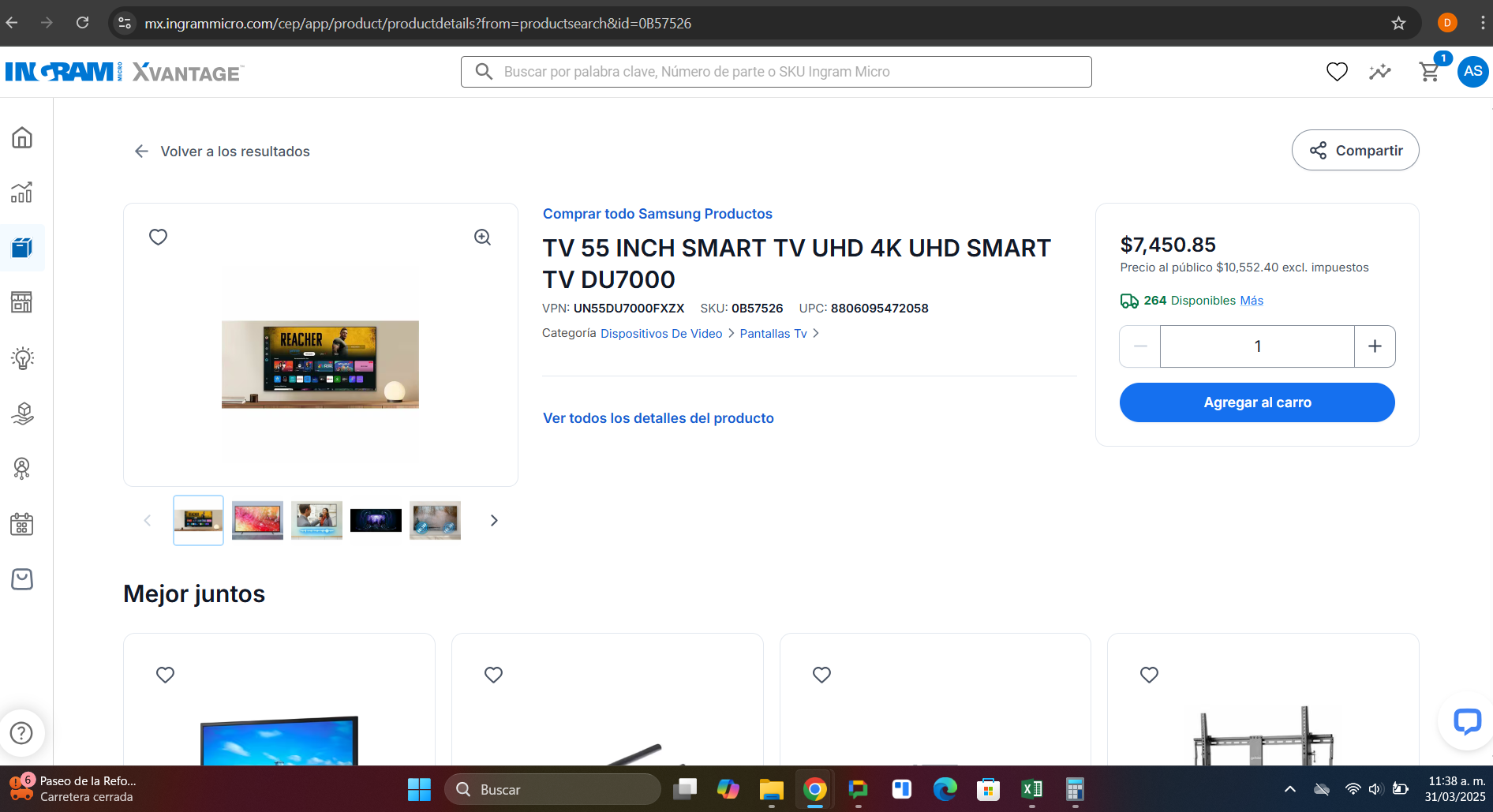Open the taskbar clock and date
Image resolution: width=1493 pixels, height=812 pixels.
1455,789
